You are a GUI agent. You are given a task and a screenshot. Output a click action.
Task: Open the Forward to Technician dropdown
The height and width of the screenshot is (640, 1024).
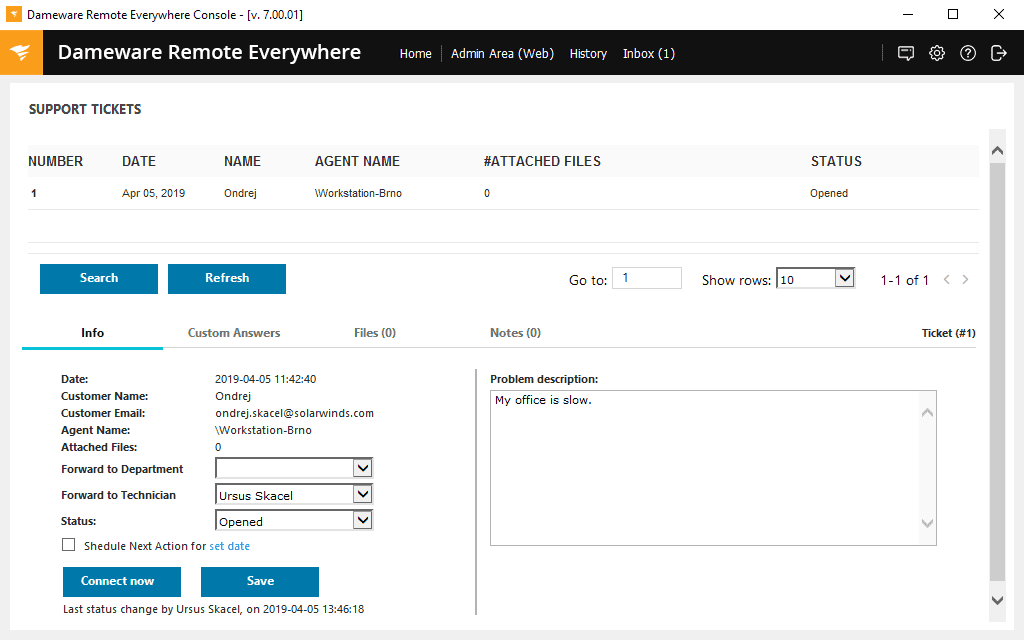pyautogui.click(x=364, y=494)
